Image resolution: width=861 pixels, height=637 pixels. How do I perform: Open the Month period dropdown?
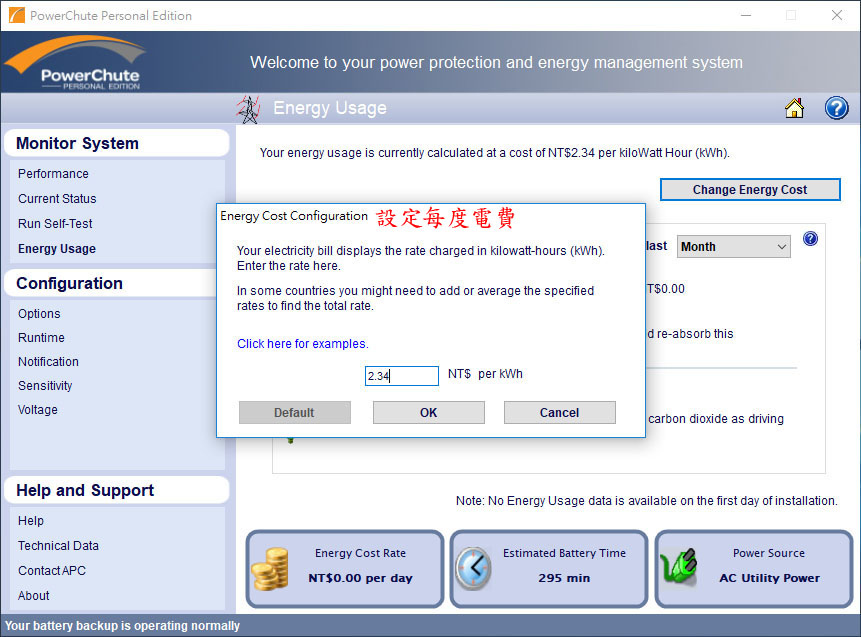click(734, 247)
